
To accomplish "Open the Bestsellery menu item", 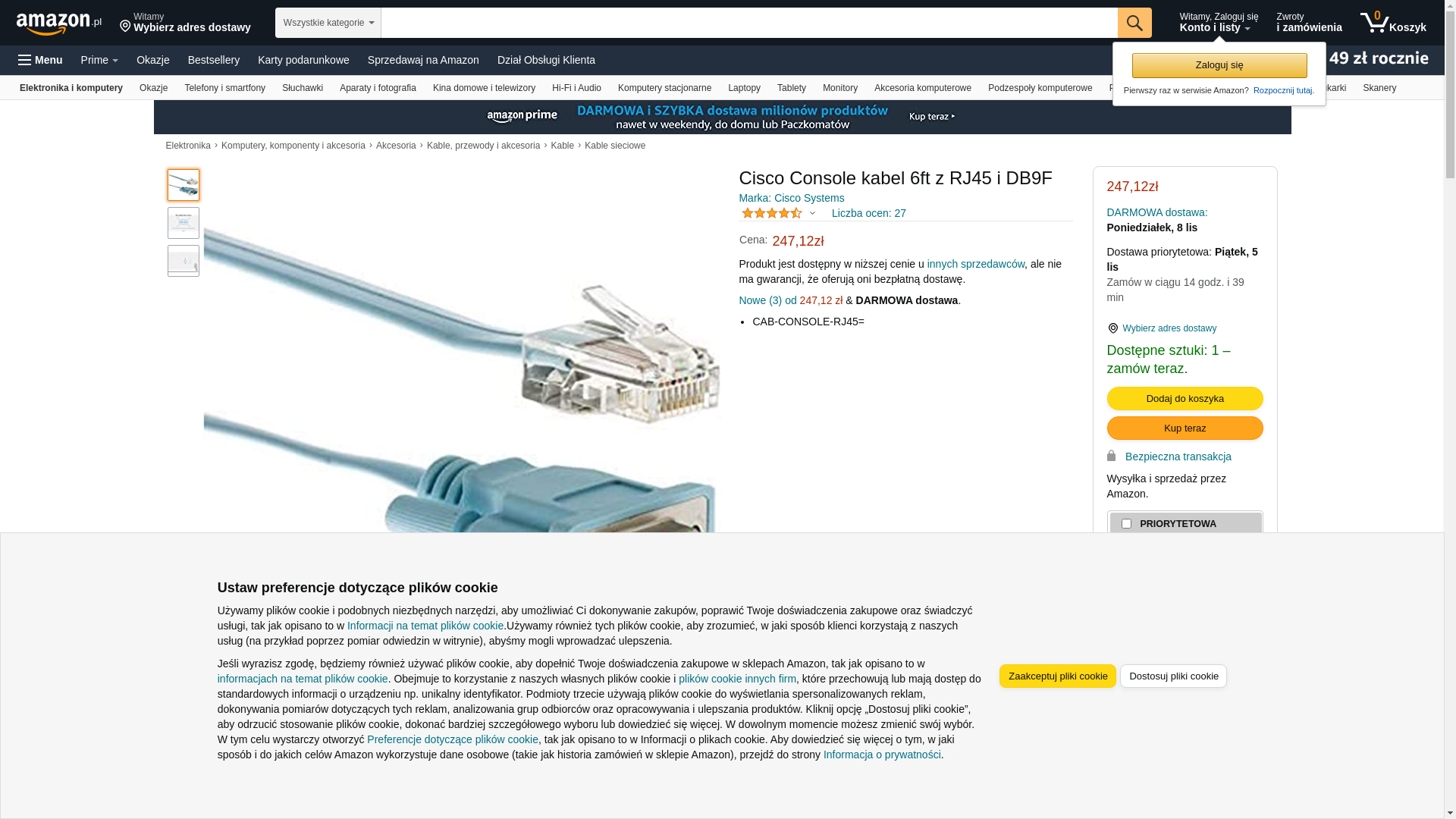I will click(214, 60).
